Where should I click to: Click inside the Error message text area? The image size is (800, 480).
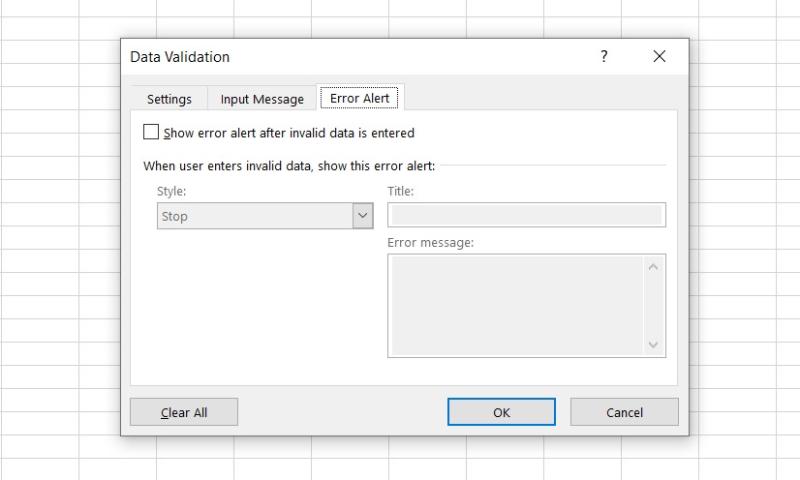pos(516,305)
